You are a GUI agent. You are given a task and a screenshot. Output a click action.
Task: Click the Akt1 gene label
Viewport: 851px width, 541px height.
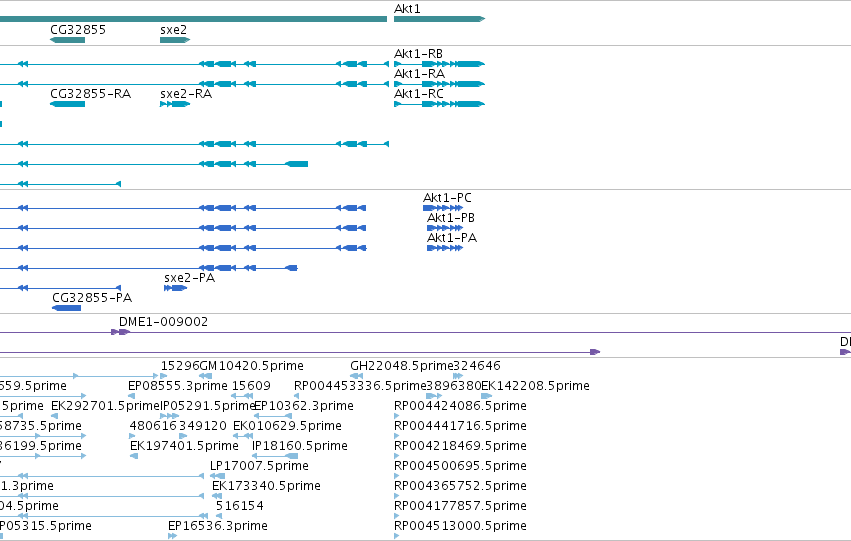pos(407,9)
